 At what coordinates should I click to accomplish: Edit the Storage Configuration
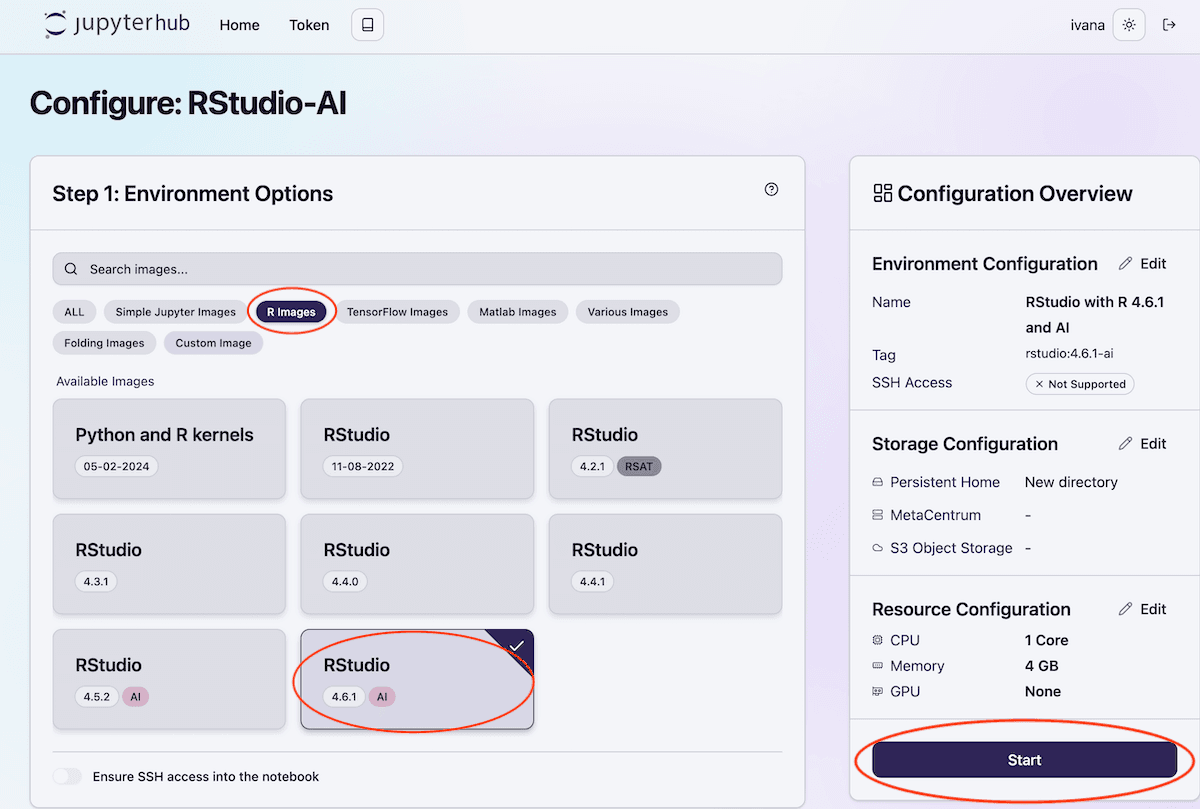(1143, 444)
